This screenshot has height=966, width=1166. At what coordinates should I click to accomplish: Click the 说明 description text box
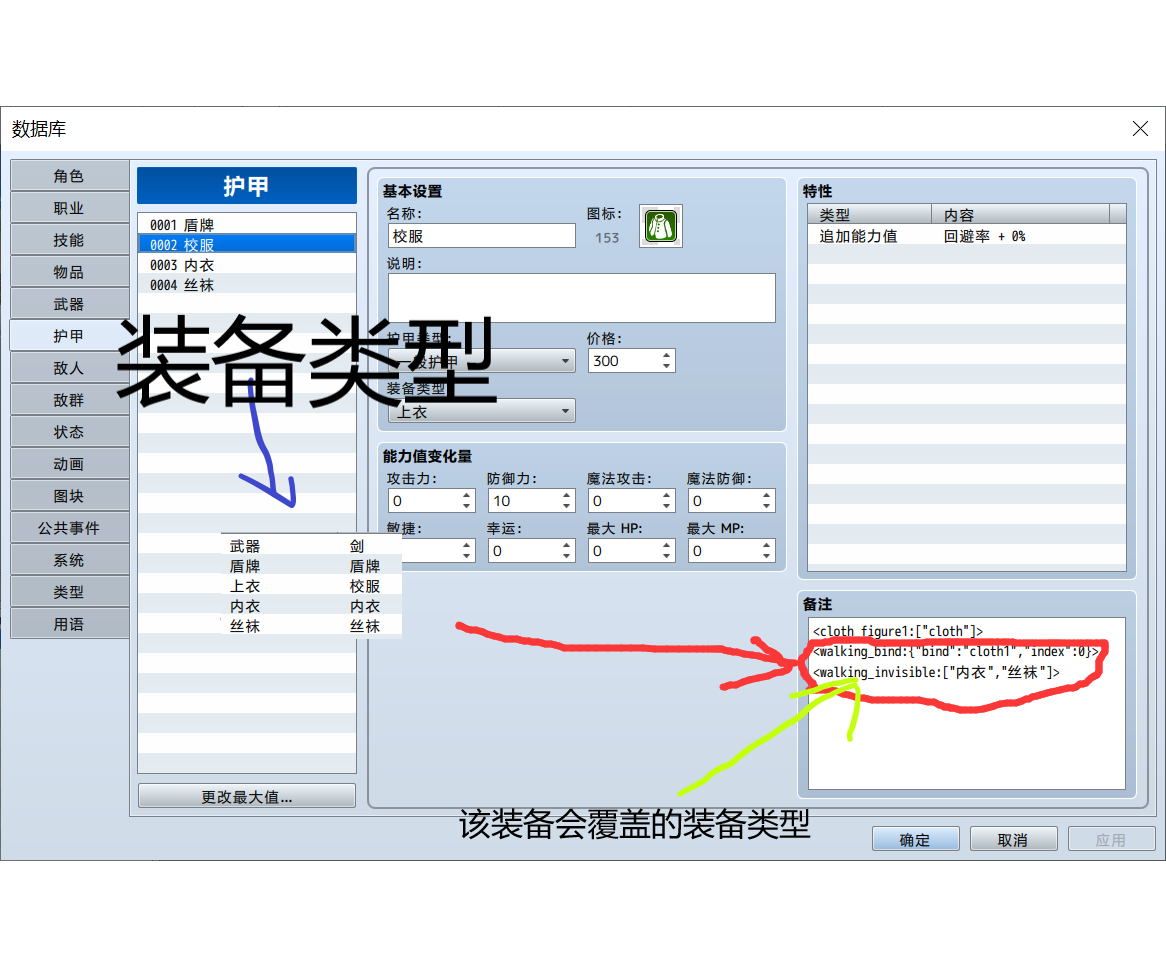coord(582,298)
